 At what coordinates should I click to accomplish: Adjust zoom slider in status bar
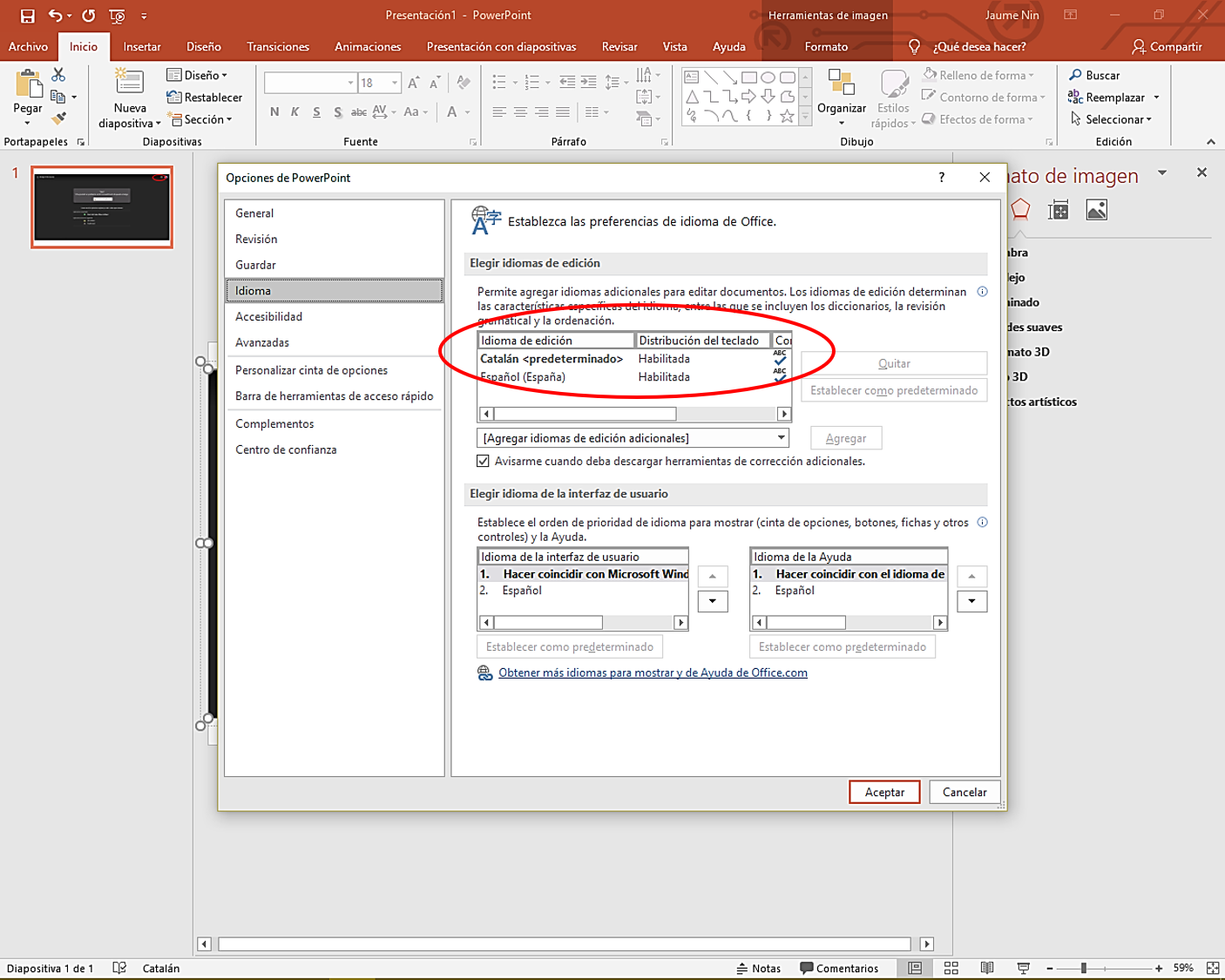click(1083, 968)
